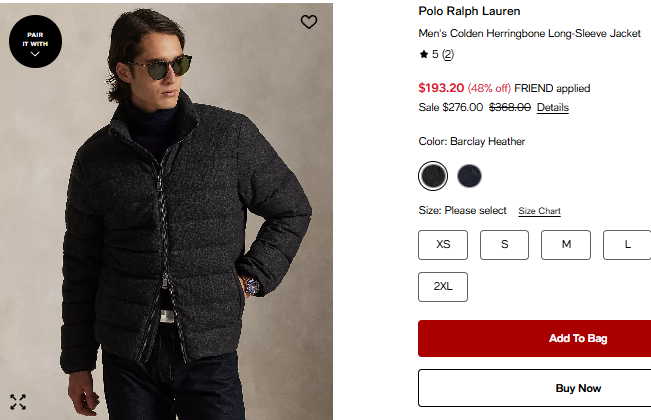Open the Pair It With badge

coord(35,44)
